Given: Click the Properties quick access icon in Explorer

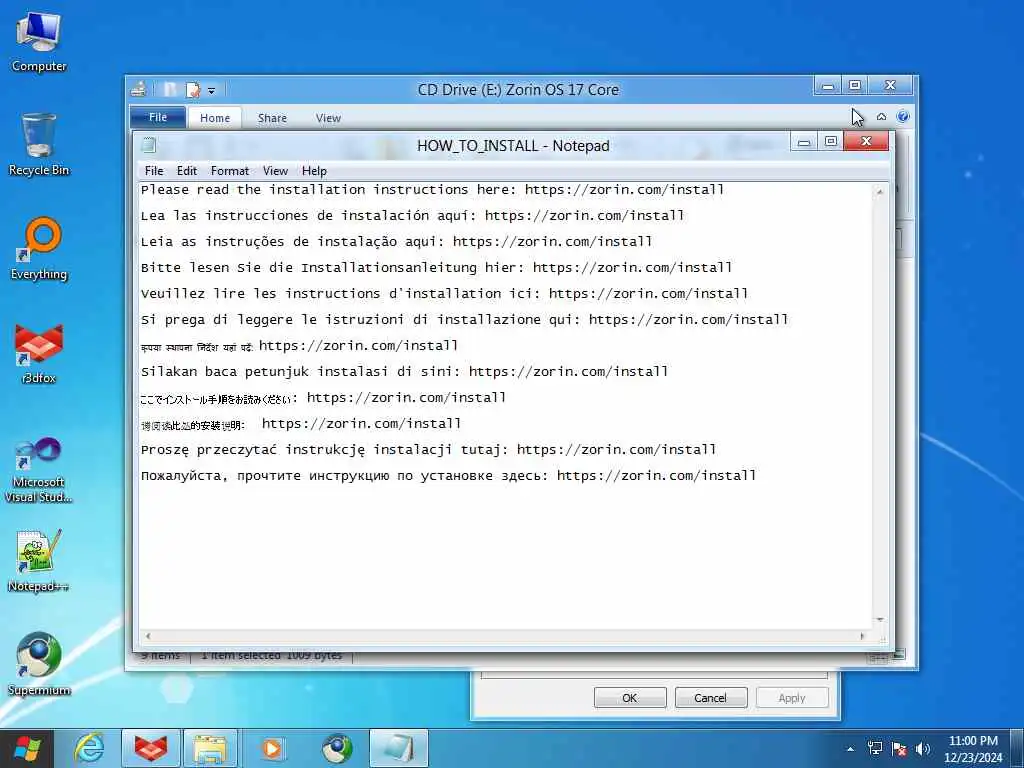Looking at the screenshot, I should click(x=193, y=89).
